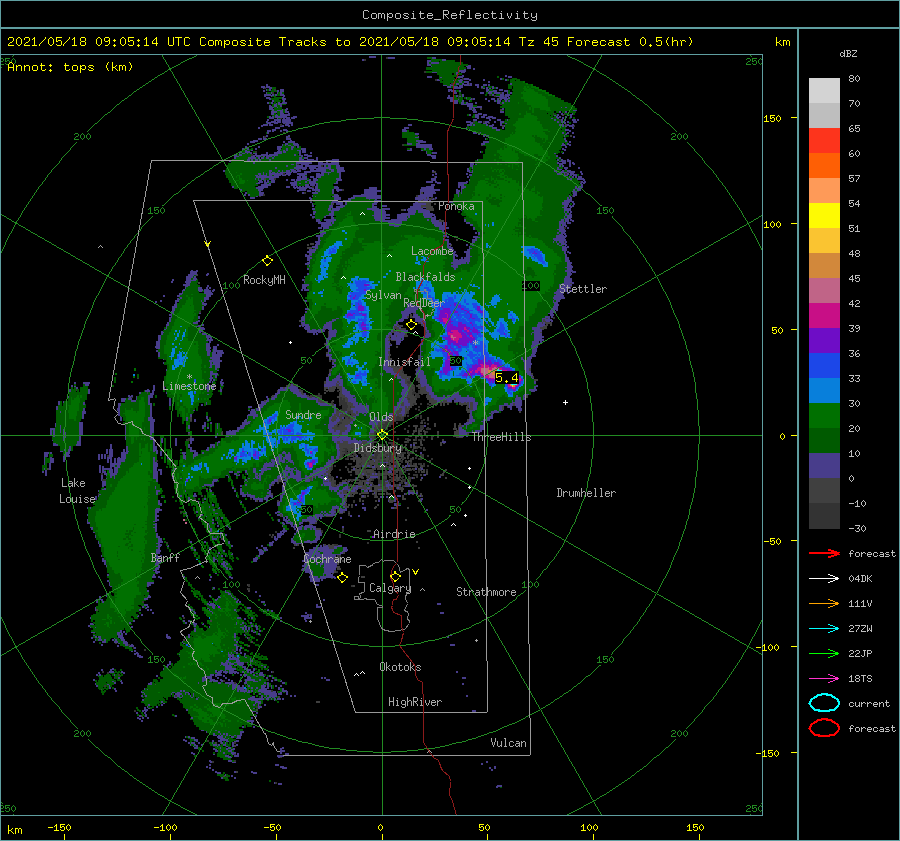
Task: Click the -30 value in dBZ scale
Action: (x=857, y=528)
